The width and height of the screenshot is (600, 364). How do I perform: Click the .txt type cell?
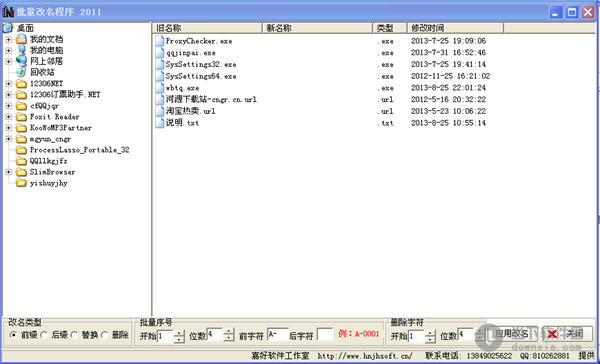pyautogui.click(x=385, y=123)
